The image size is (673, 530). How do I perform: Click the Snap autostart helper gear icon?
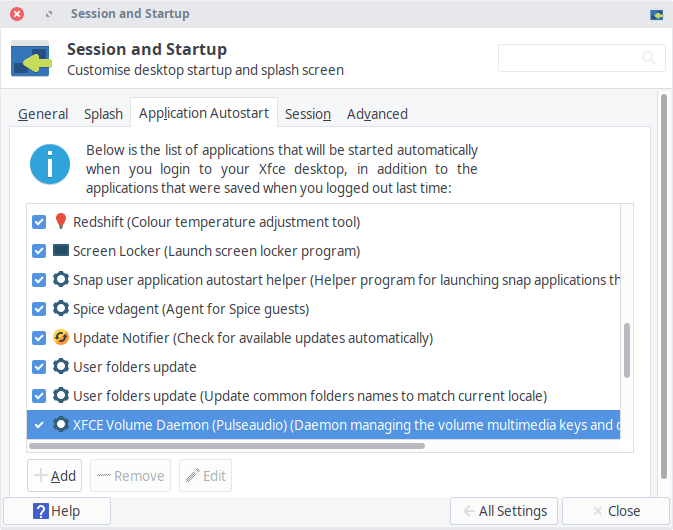pos(61,279)
